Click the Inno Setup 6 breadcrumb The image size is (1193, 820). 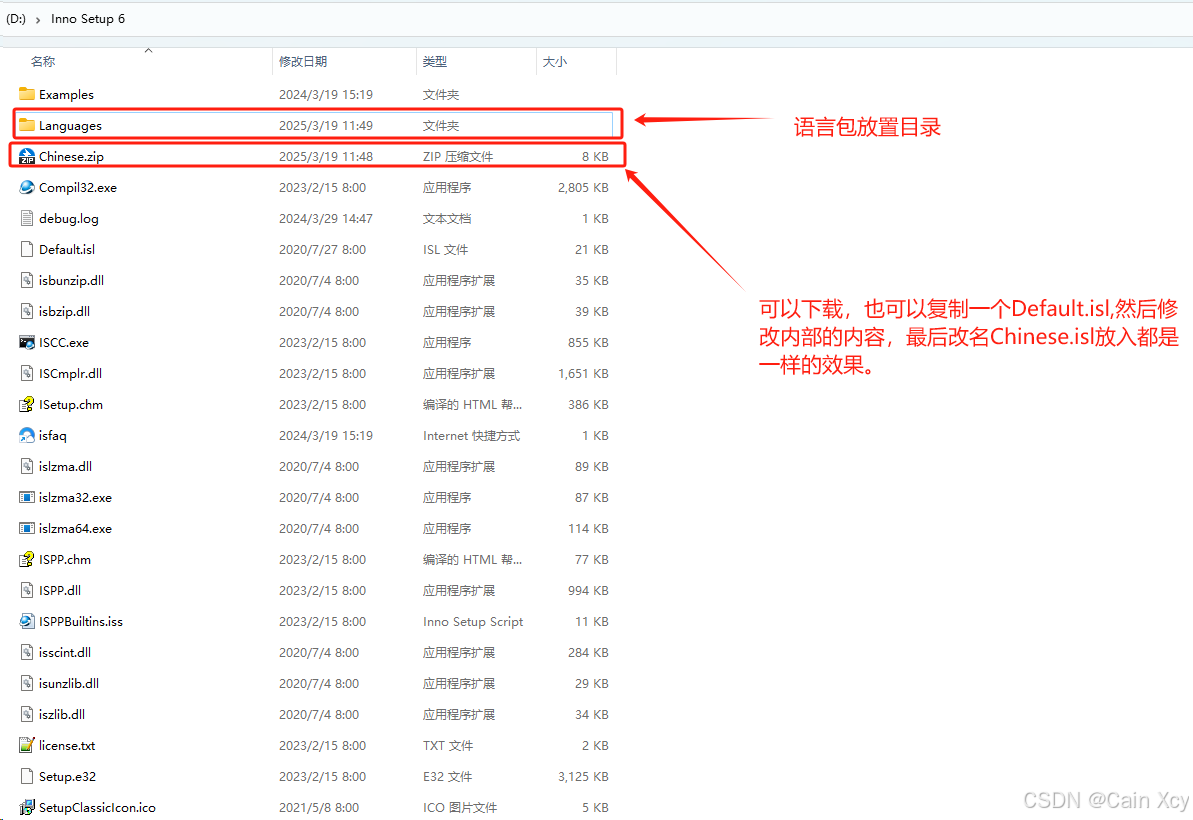[87, 19]
